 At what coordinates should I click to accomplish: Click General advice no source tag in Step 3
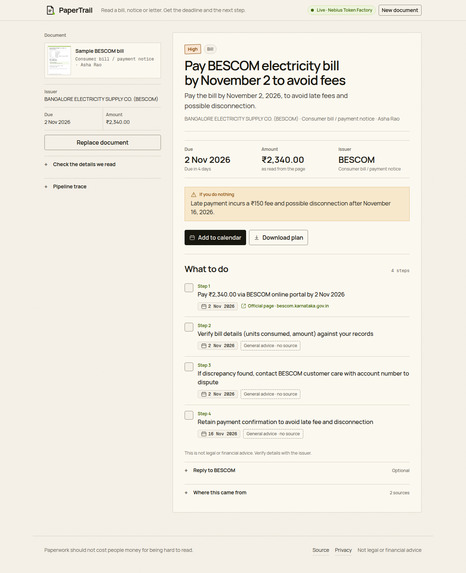point(270,394)
